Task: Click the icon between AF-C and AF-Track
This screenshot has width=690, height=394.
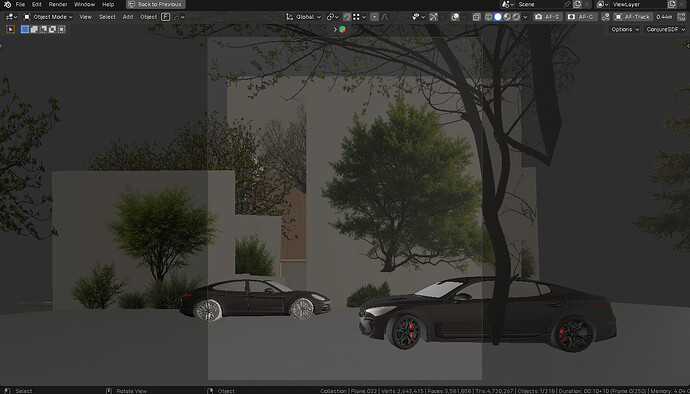Action: (x=606, y=17)
